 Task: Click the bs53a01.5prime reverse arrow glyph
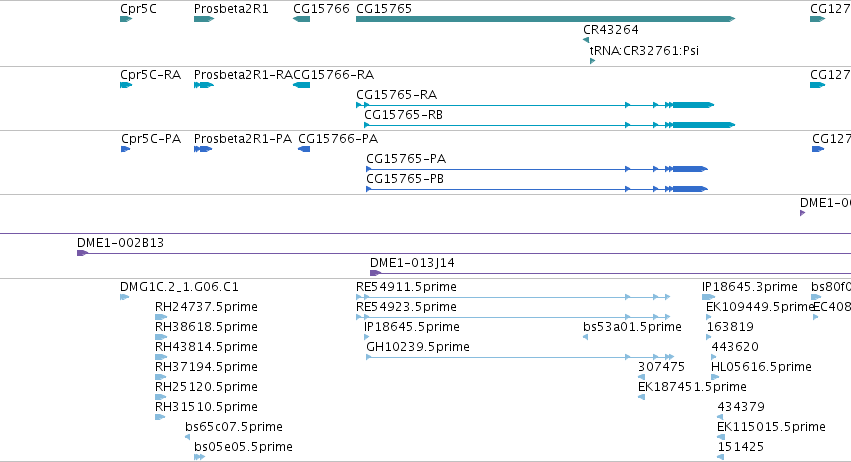(586, 337)
